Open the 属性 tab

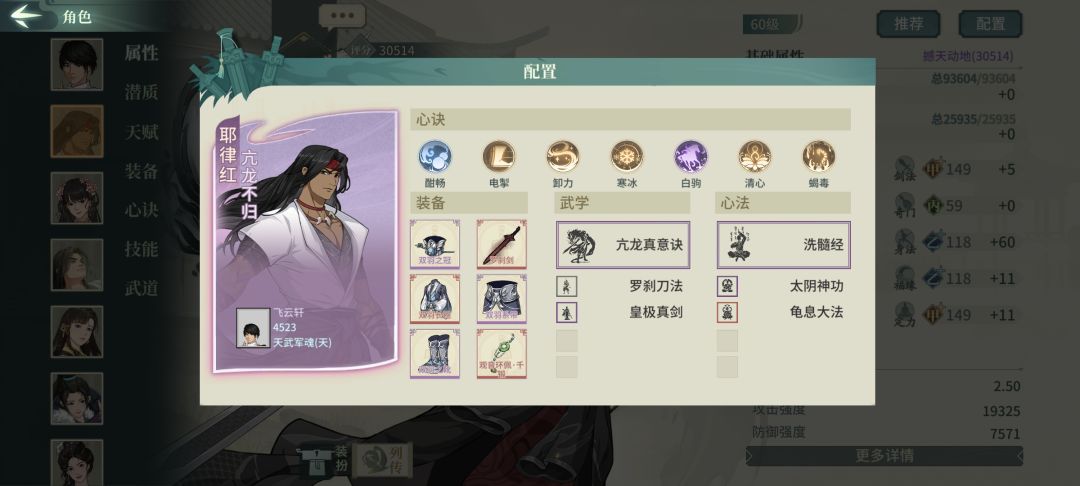click(141, 53)
